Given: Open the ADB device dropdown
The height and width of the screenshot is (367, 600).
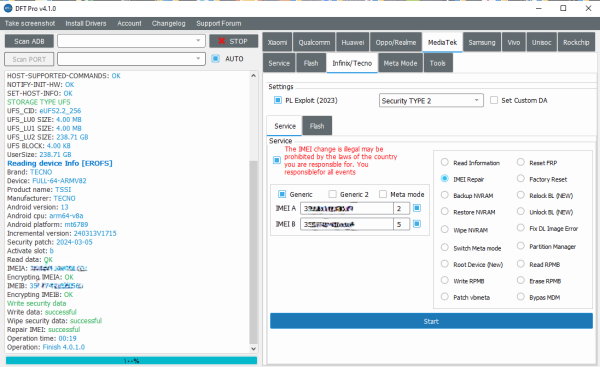Looking at the screenshot, I should point(131,41).
